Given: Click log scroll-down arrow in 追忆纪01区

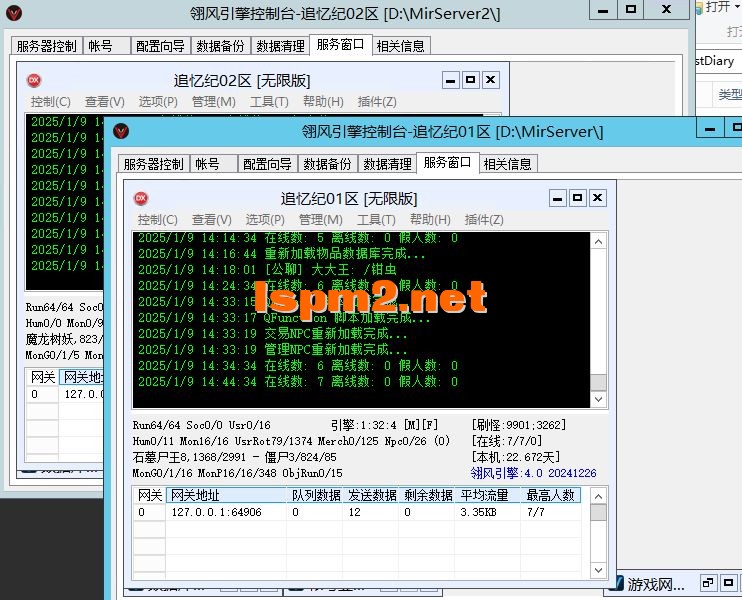Looking at the screenshot, I should point(599,399).
